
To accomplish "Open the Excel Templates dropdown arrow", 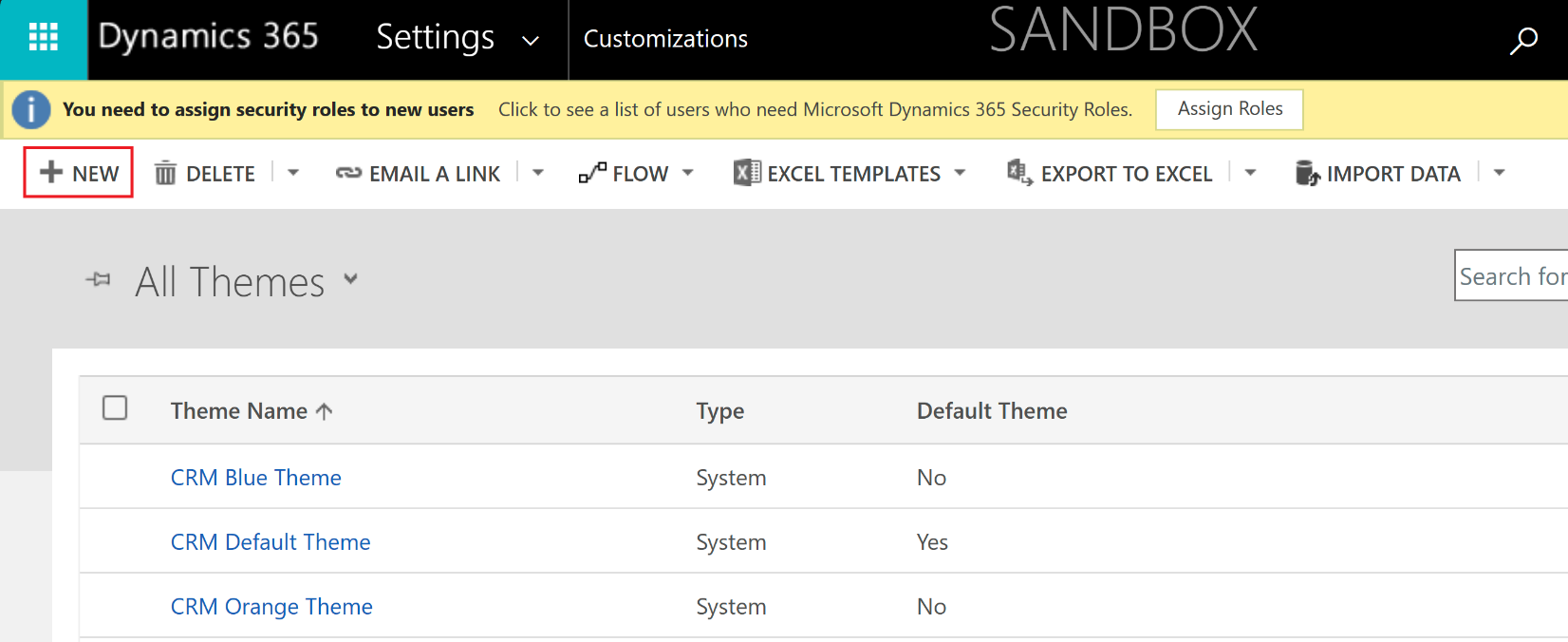I will pyautogui.click(x=960, y=173).
